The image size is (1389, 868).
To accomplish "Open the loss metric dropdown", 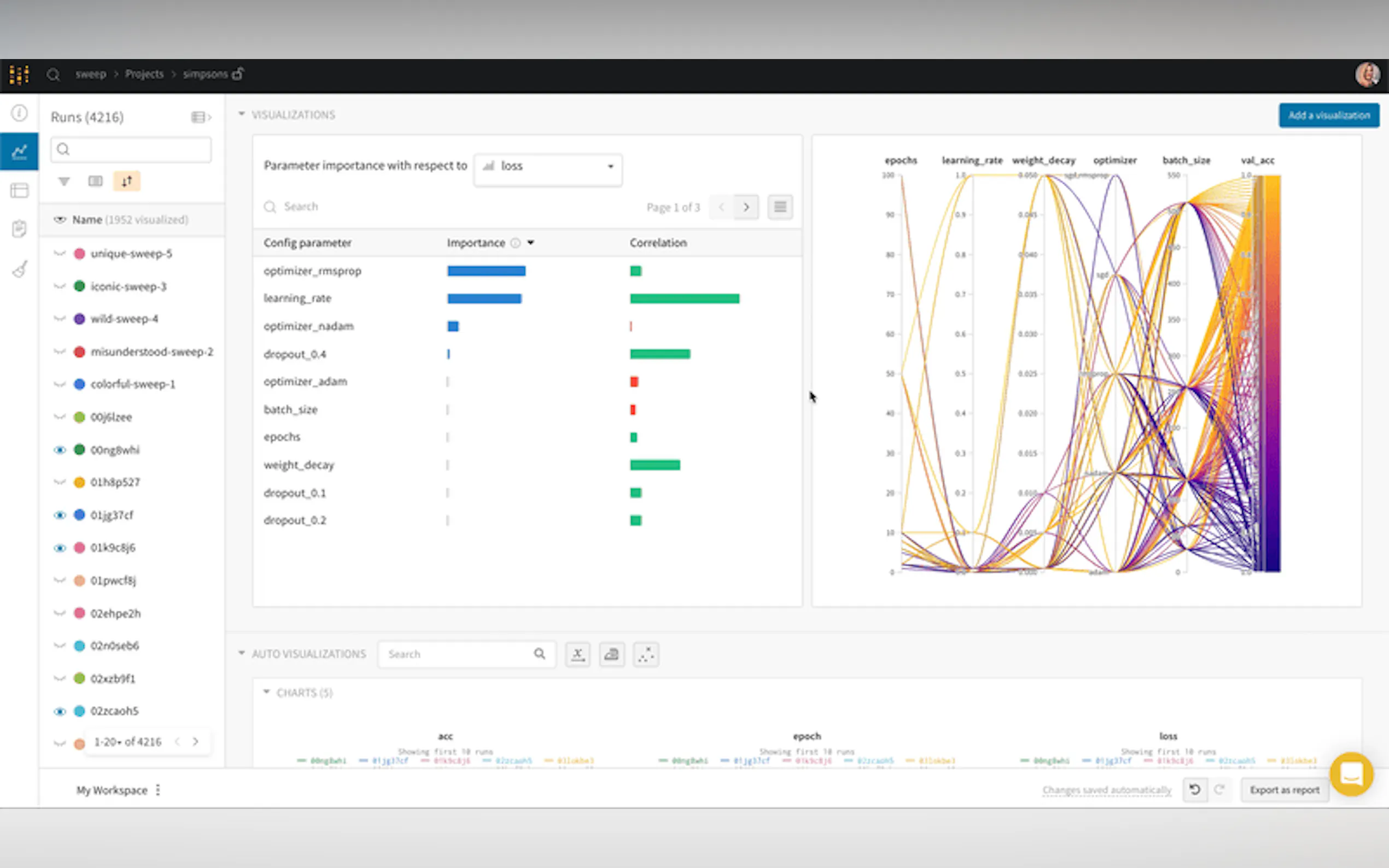I will (x=548, y=167).
